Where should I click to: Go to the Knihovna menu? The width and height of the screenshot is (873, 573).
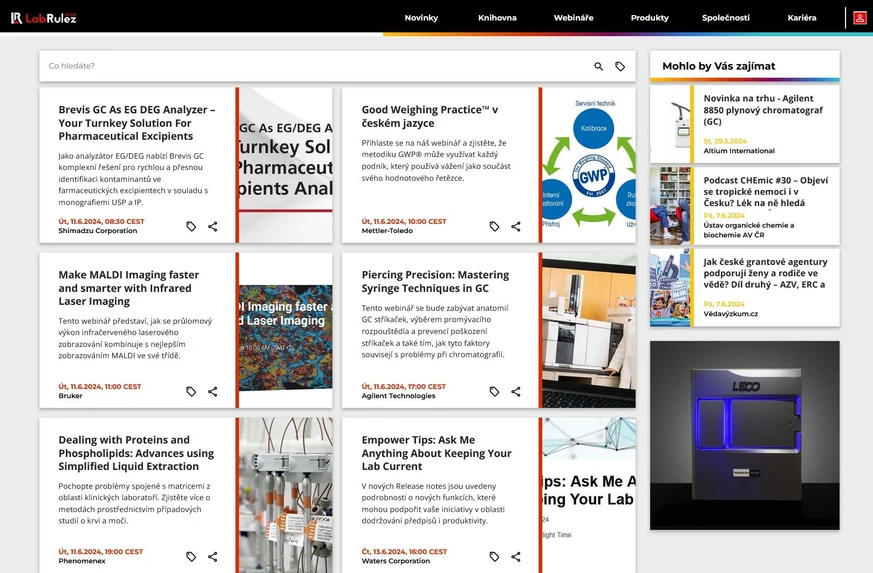coord(497,18)
